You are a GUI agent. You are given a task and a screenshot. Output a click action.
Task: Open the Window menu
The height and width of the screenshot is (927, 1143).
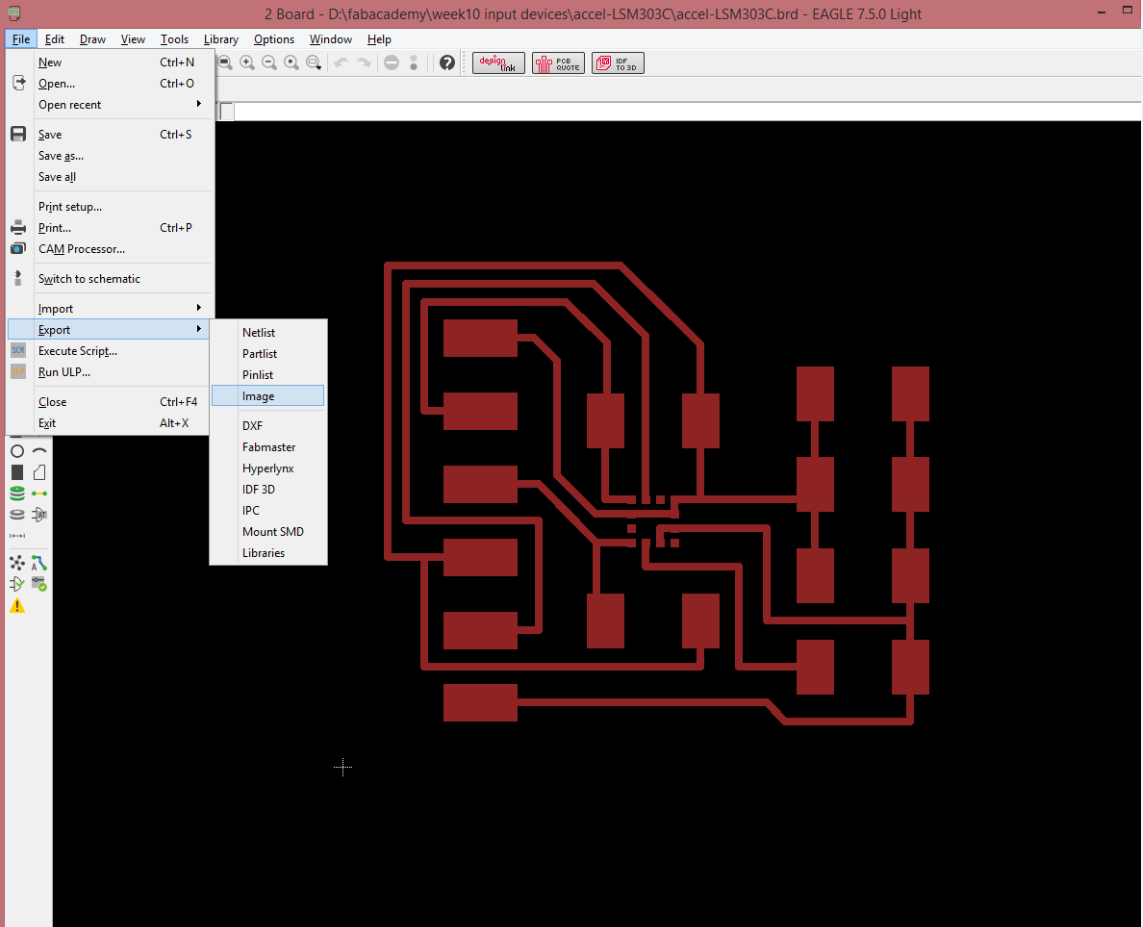pyautogui.click(x=330, y=39)
